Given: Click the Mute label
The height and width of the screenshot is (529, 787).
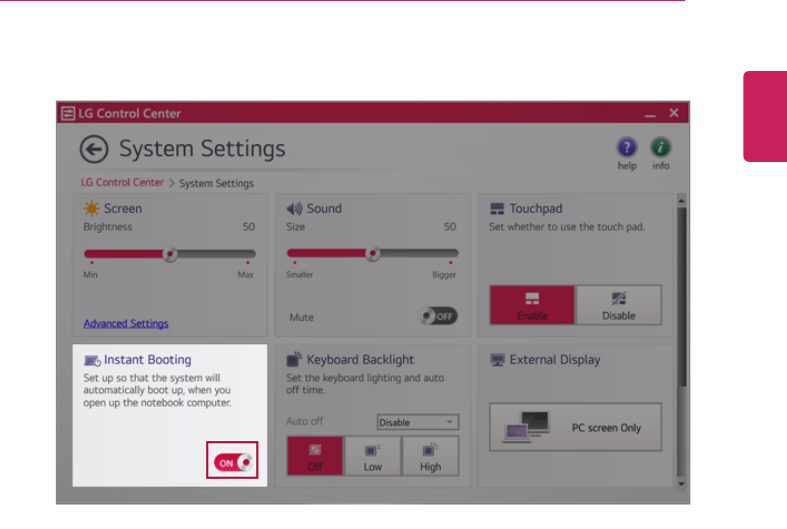Looking at the screenshot, I should click(301, 317).
